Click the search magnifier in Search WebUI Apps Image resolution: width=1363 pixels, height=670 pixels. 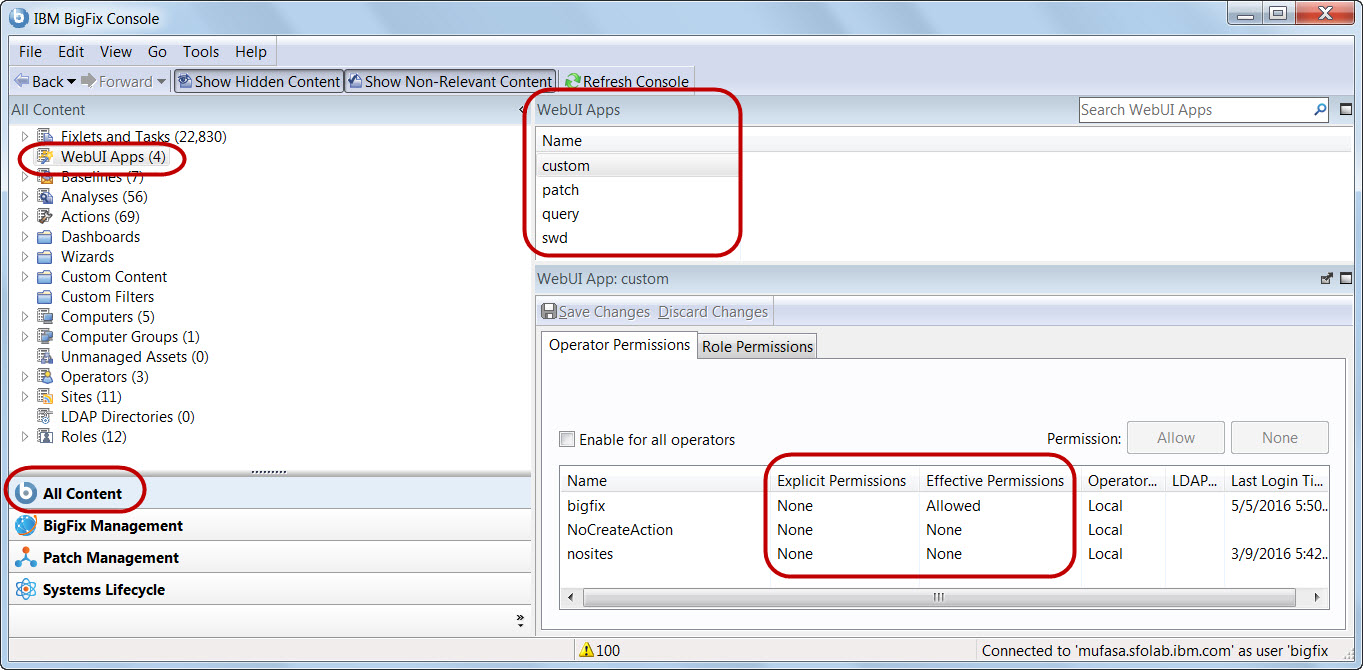tap(1321, 110)
